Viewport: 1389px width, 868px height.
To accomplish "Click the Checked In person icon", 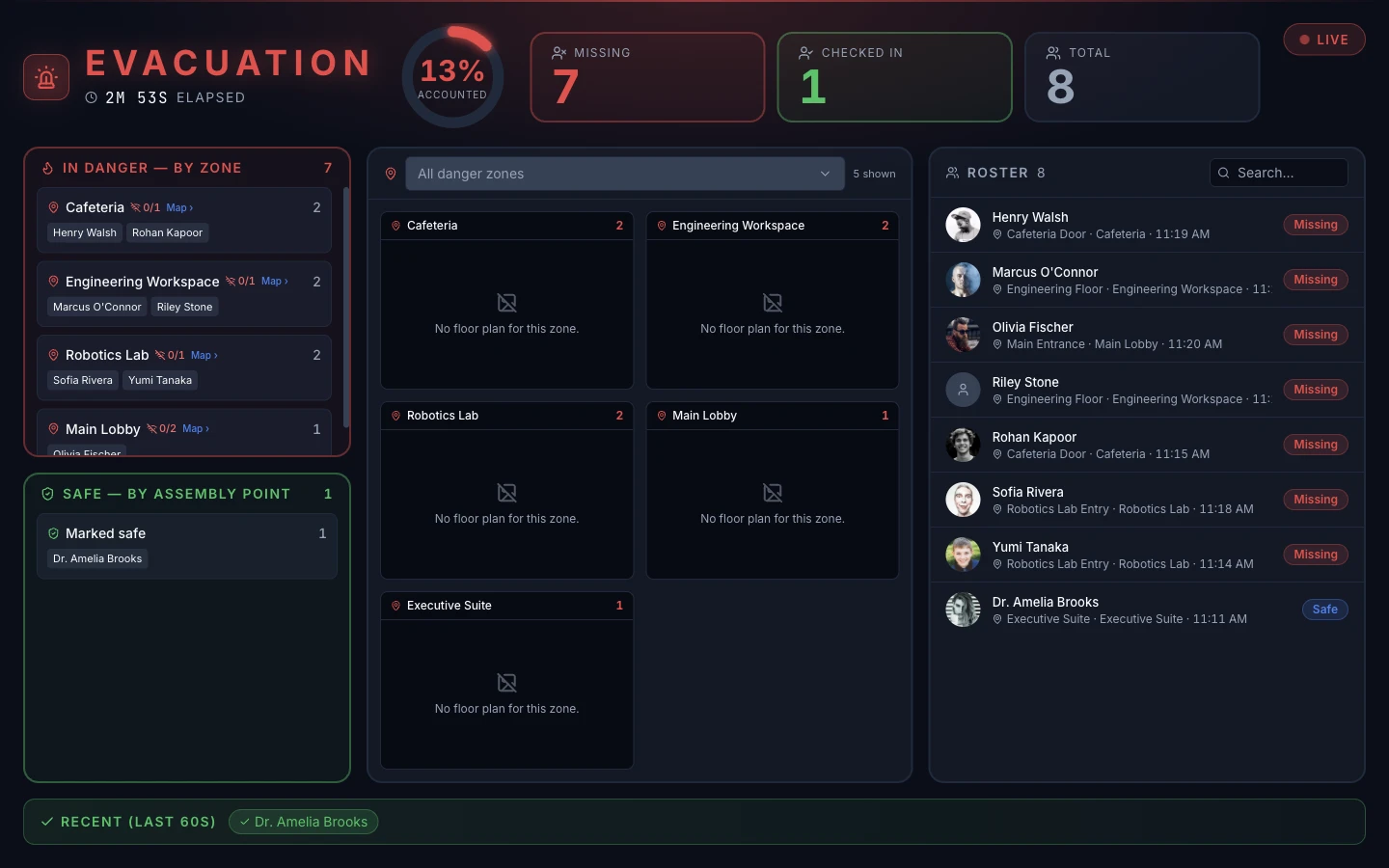I will tap(806, 53).
